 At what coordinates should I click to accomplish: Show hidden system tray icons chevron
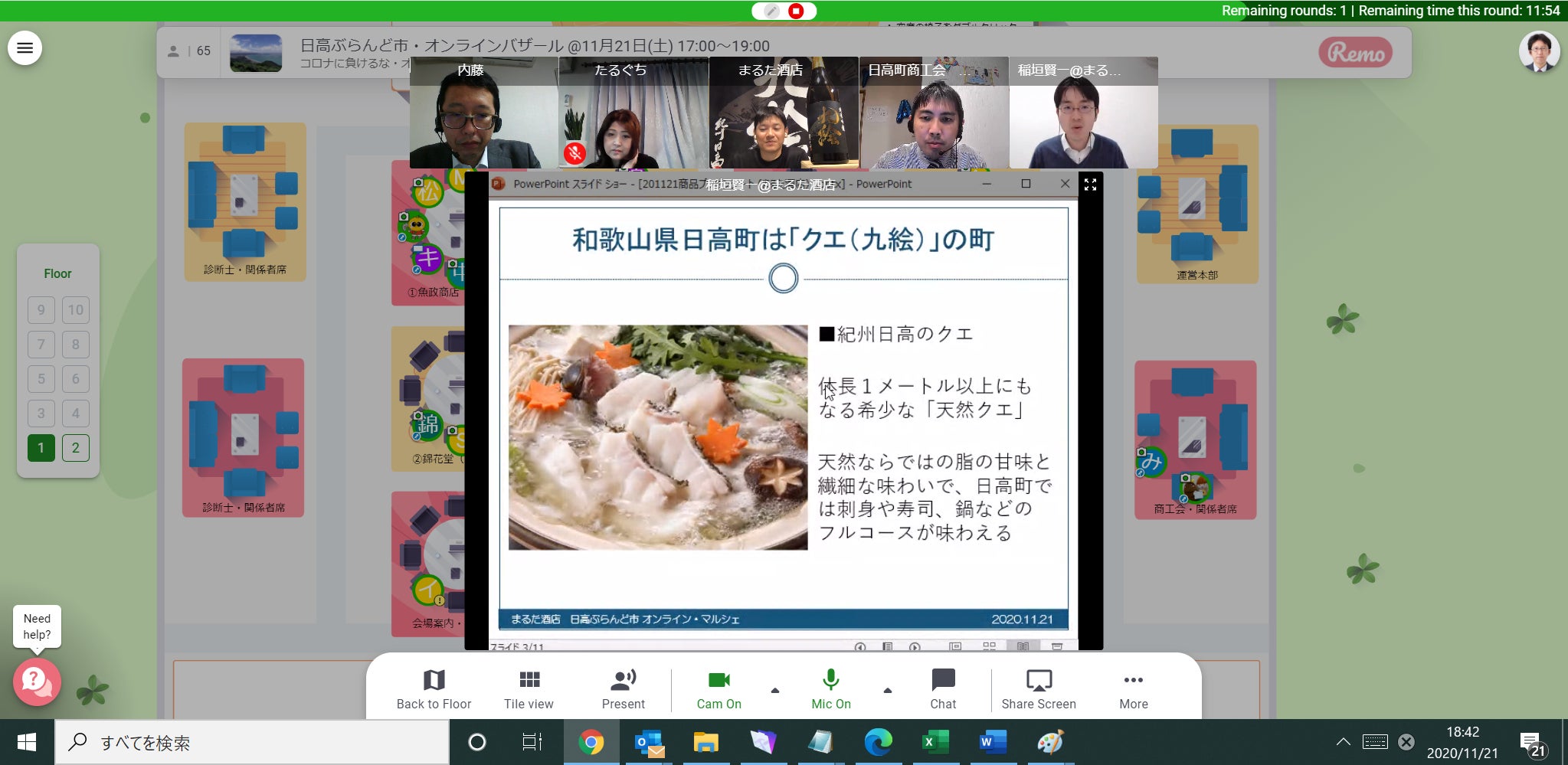point(1343,741)
